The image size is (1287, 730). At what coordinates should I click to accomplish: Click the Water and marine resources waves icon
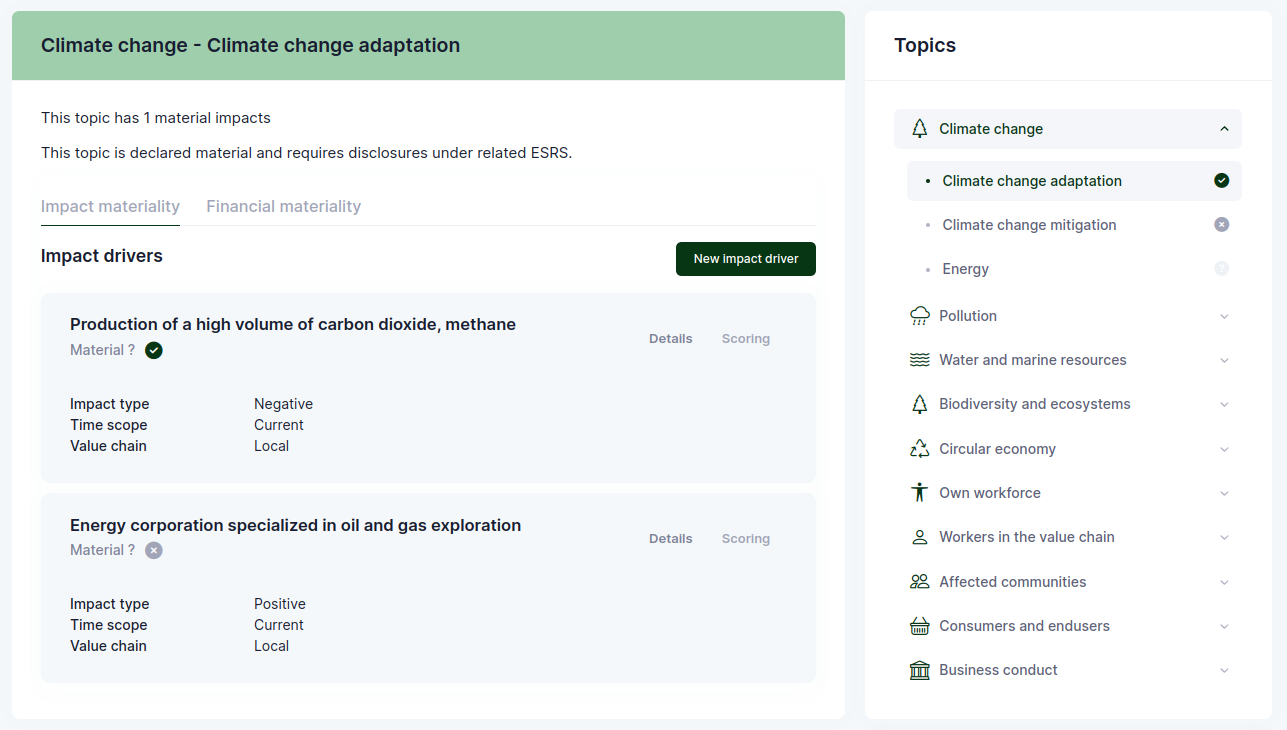click(919, 360)
